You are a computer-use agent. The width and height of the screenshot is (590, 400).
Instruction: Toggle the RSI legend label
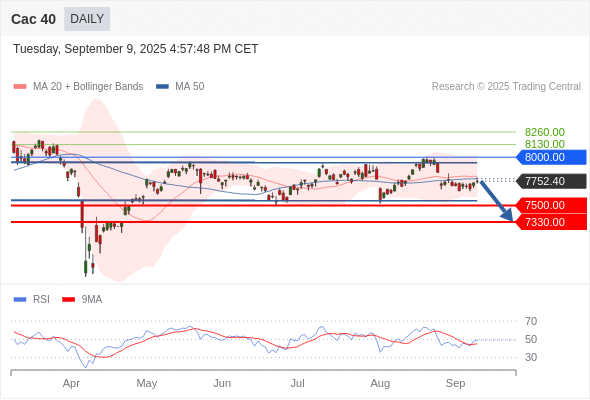coord(41,300)
